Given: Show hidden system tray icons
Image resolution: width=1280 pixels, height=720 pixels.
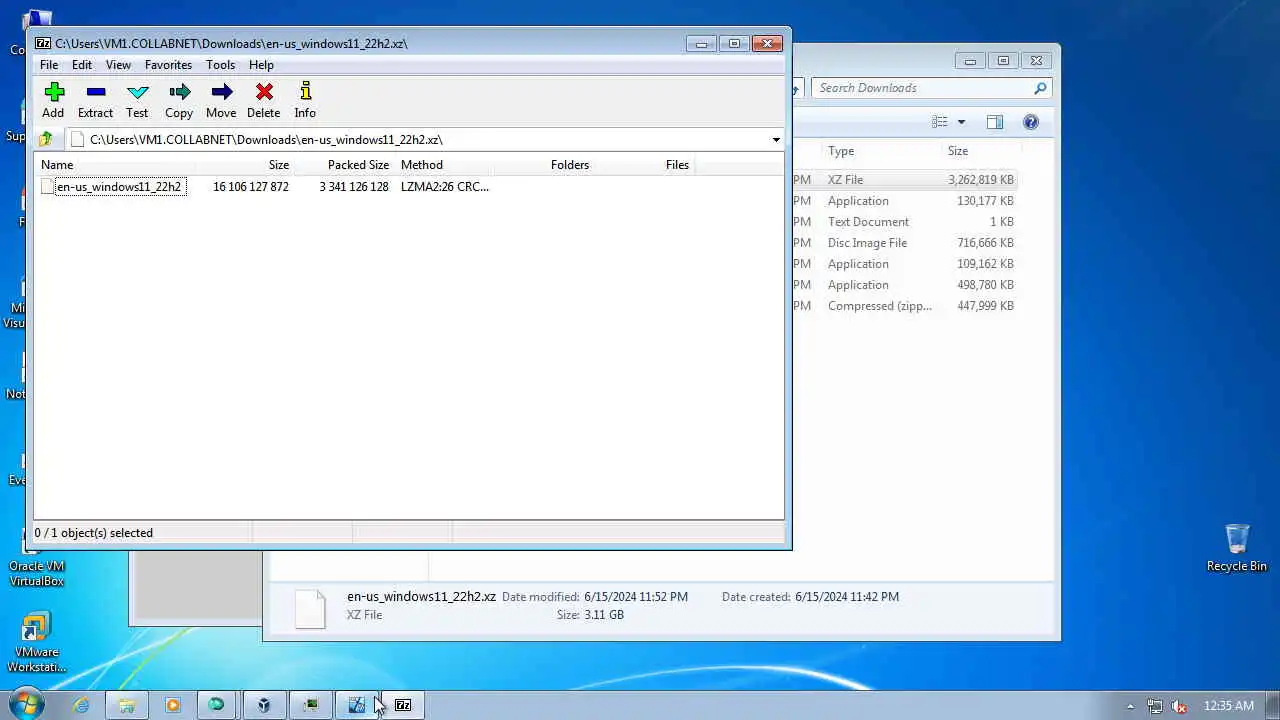Looking at the screenshot, I should click(1131, 706).
